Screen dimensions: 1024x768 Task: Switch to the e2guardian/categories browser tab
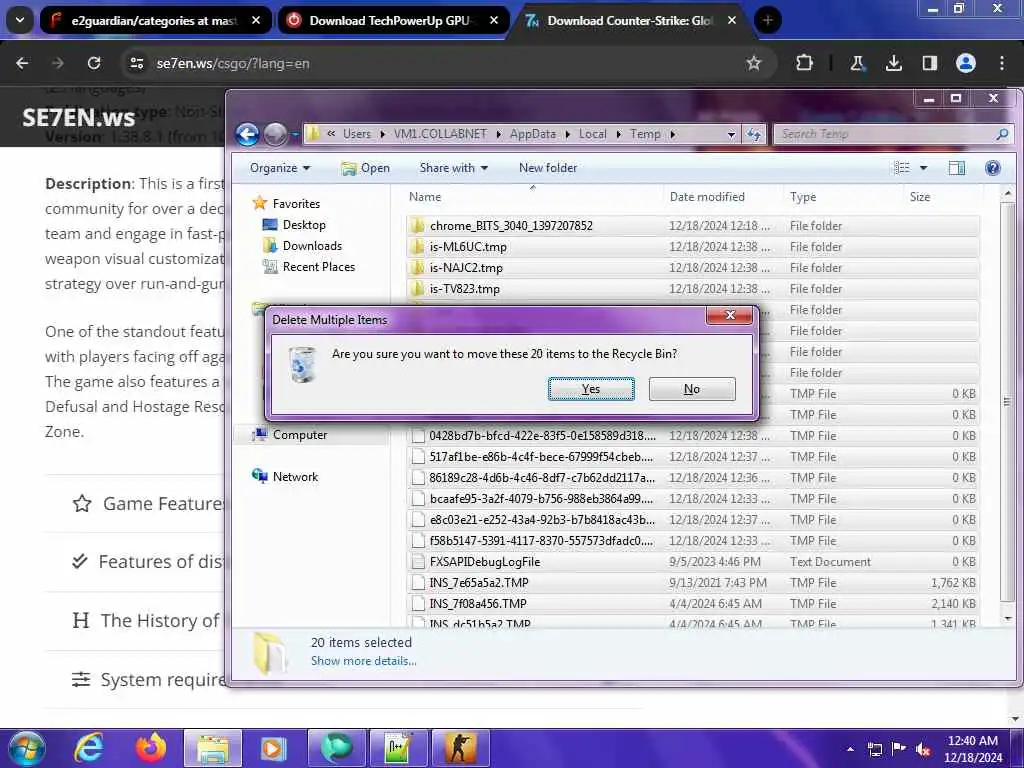(154, 21)
